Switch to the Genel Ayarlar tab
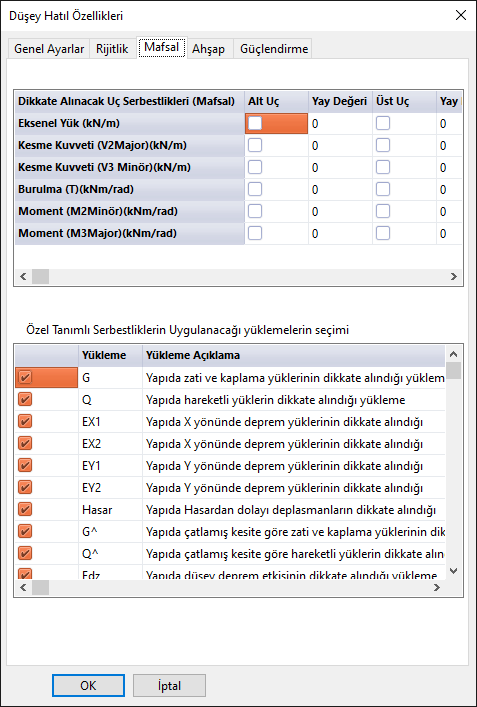This screenshot has width=477, height=707. point(49,49)
